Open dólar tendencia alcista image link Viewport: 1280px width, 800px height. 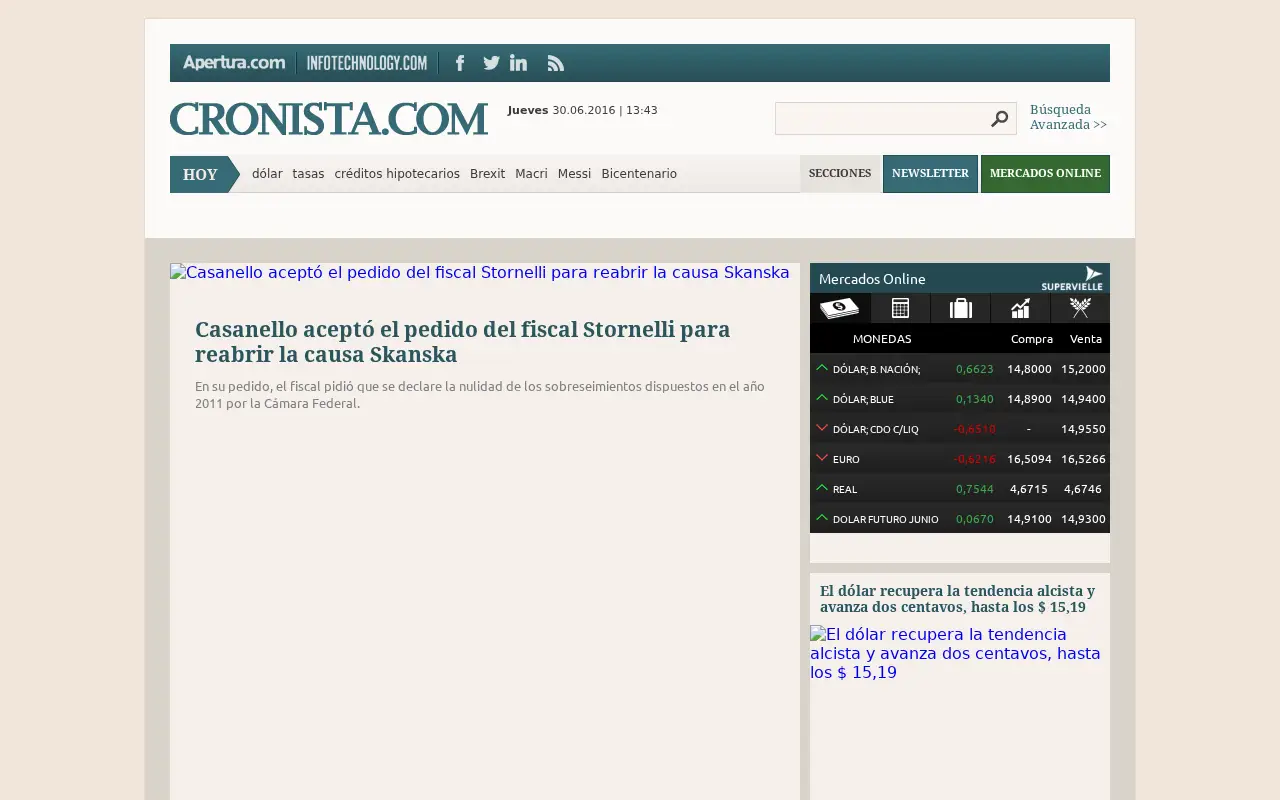955,653
